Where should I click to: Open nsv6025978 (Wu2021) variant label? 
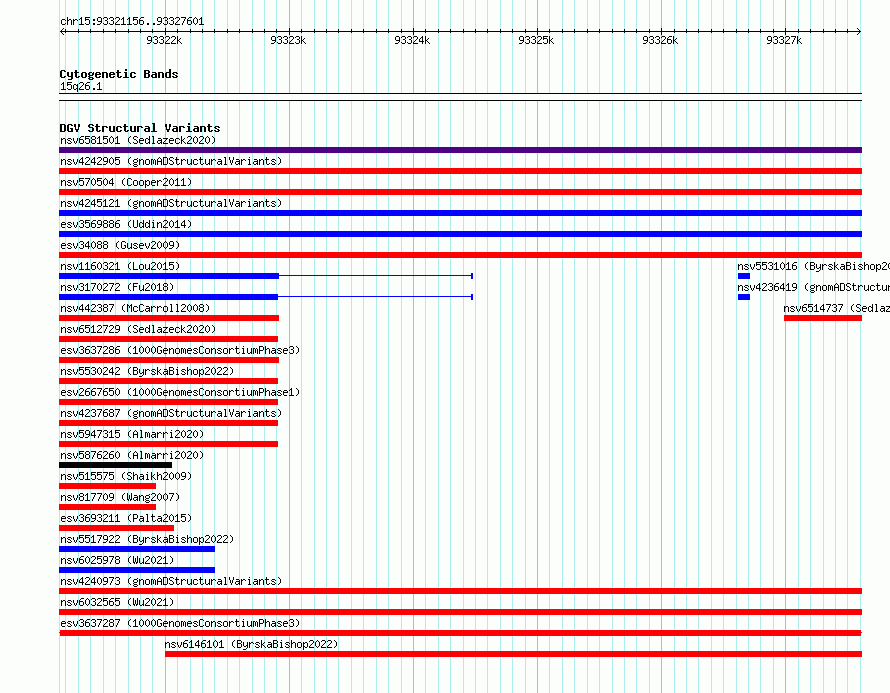(117, 560)
